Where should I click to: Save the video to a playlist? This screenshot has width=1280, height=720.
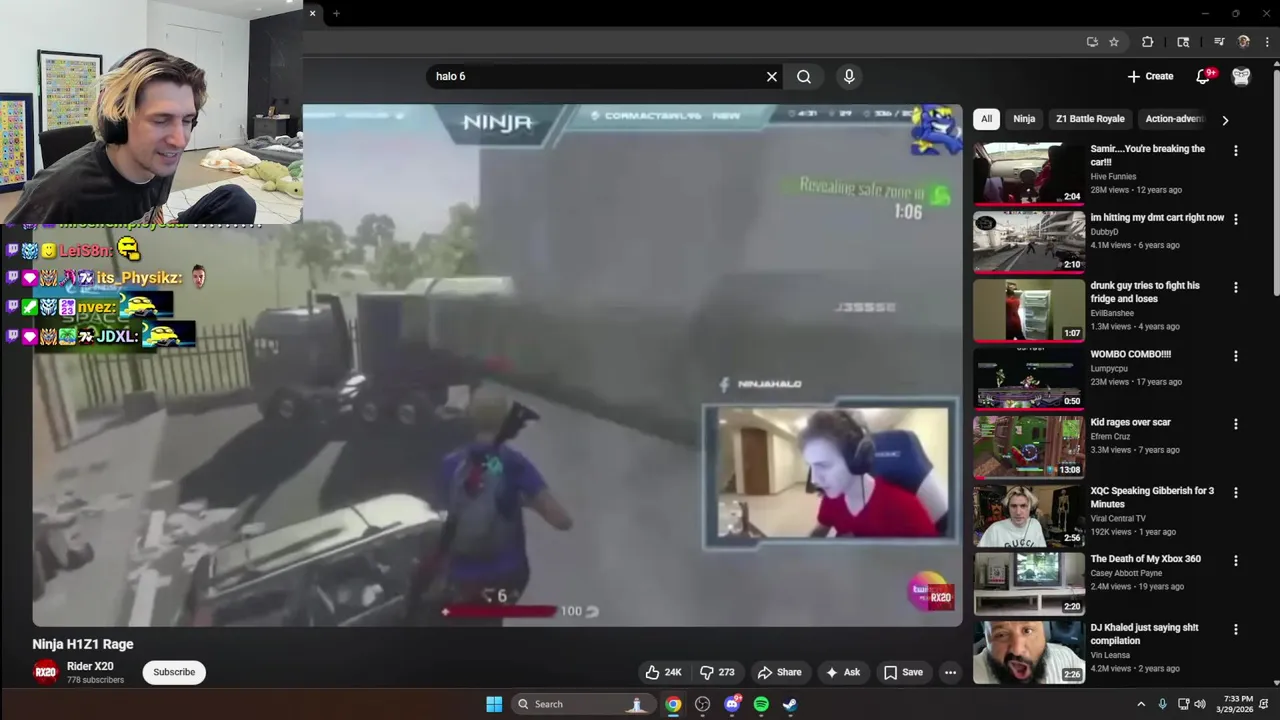click(x=903, y=672)
